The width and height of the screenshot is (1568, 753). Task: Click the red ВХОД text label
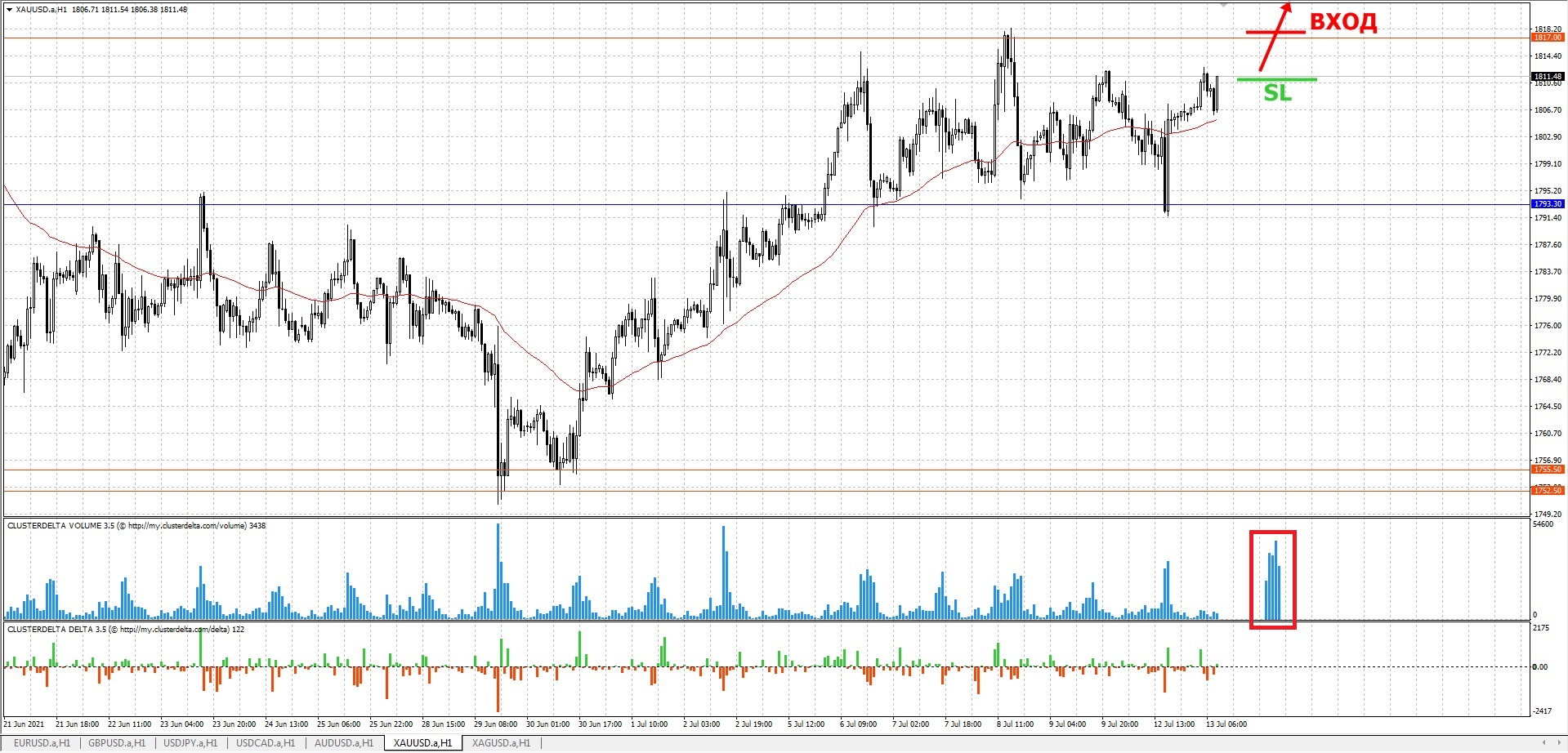[1343, 22]
